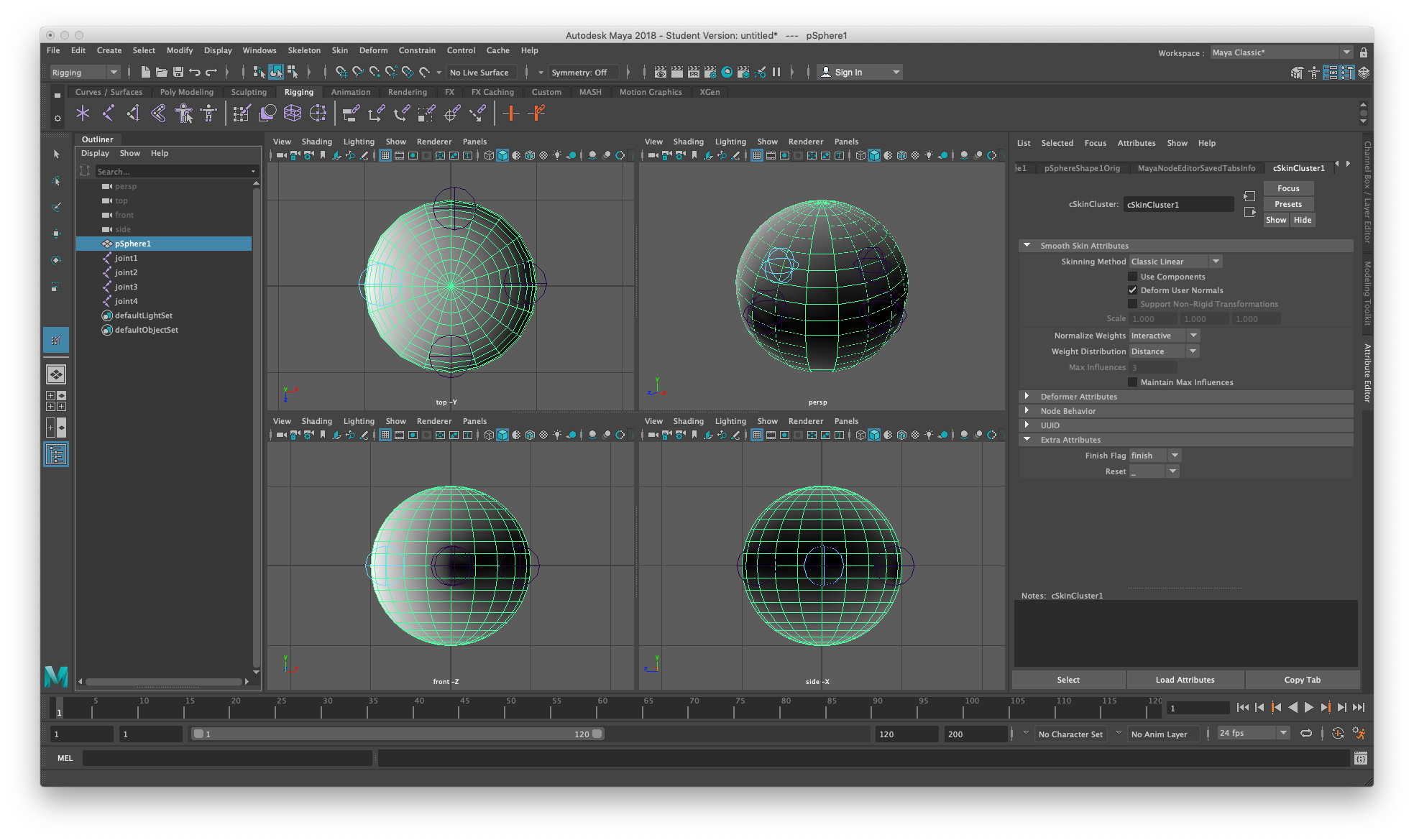Screen dimensions: 1414x840
Task: Click the Open Scene folder icon
Action: coord(162,72)
